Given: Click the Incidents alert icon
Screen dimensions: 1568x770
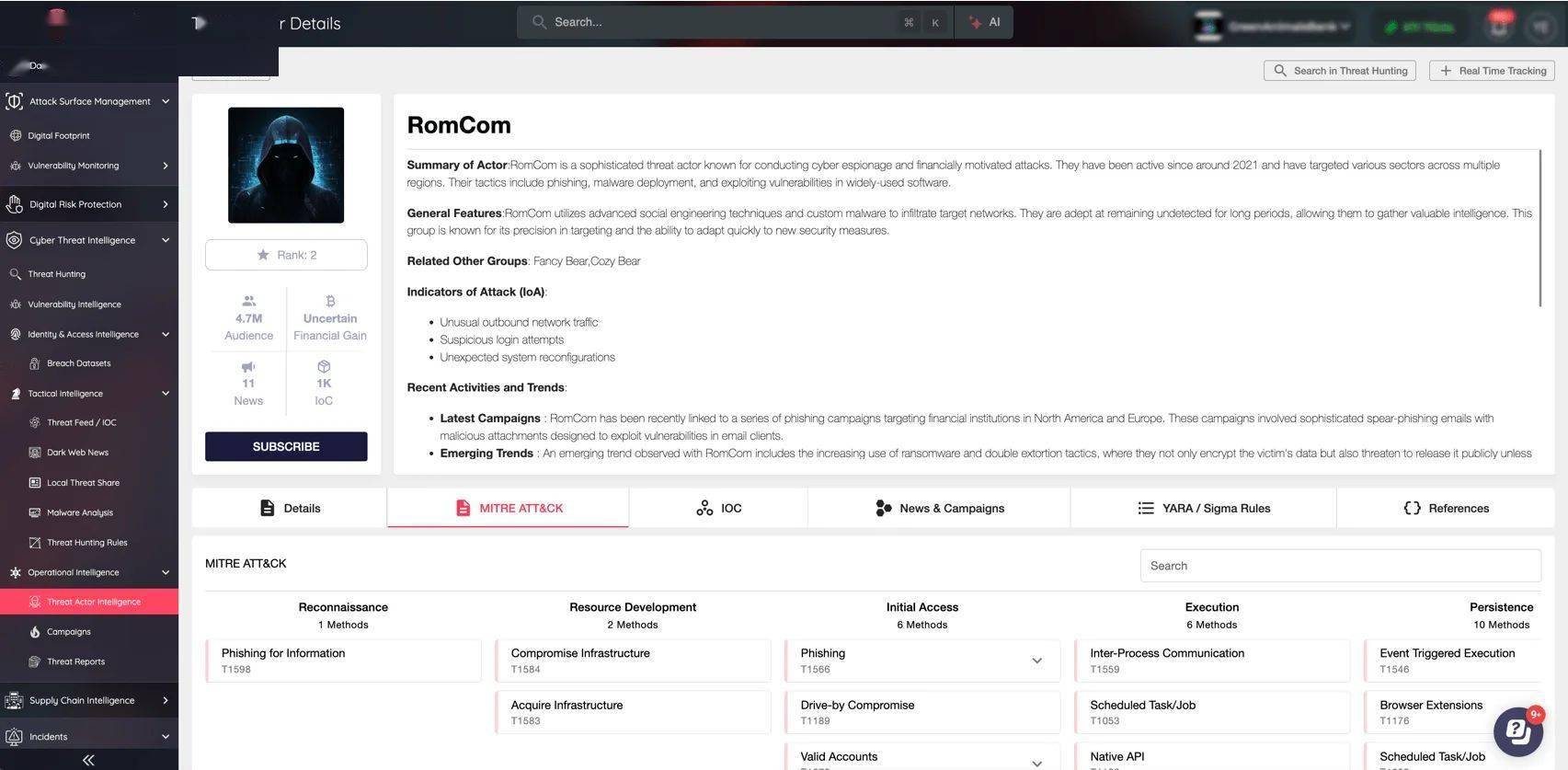Looking at the screenshot, I should (14, 737).
